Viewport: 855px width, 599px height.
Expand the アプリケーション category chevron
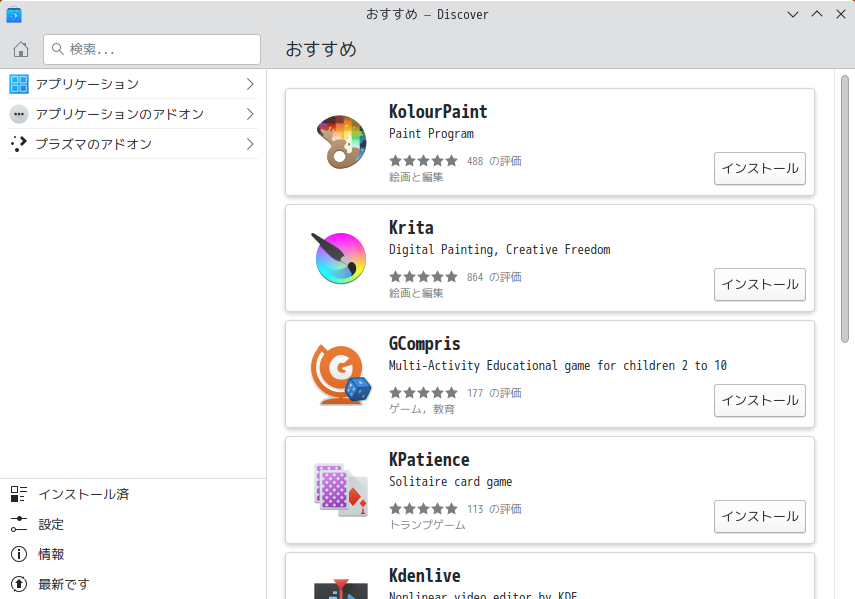click(250, 84)
